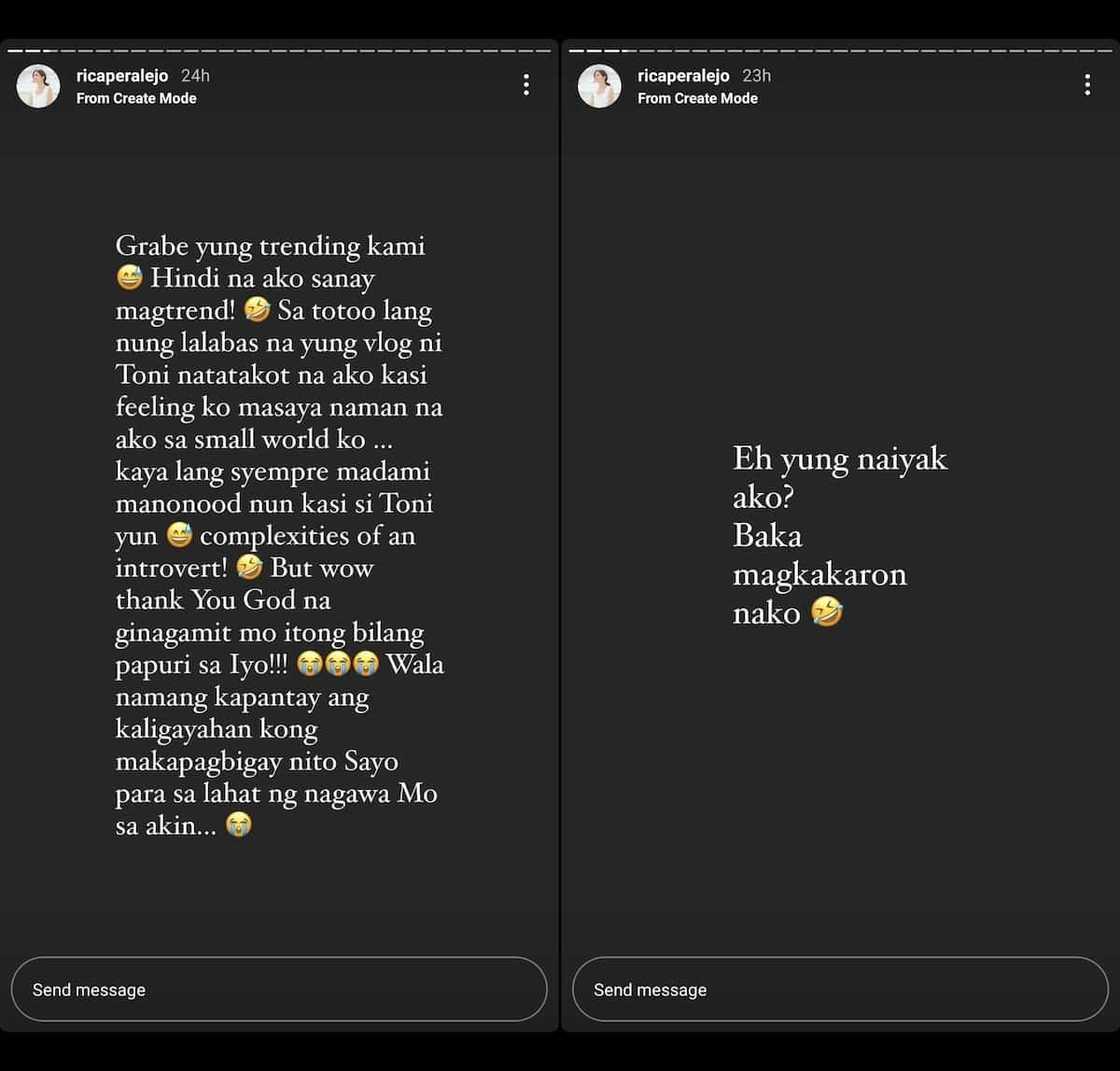Click Send message field under the 24h story
Screen dimensions: 1120x1071
[x=279, y=990]
